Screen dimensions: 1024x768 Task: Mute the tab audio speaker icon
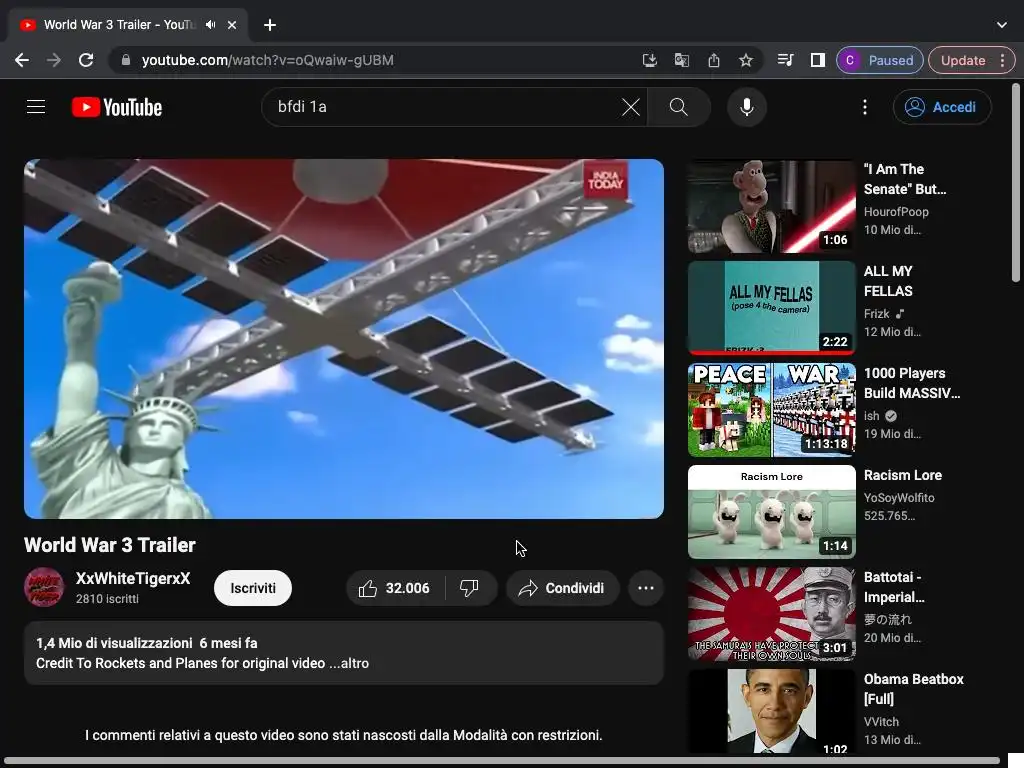(210, 25)
